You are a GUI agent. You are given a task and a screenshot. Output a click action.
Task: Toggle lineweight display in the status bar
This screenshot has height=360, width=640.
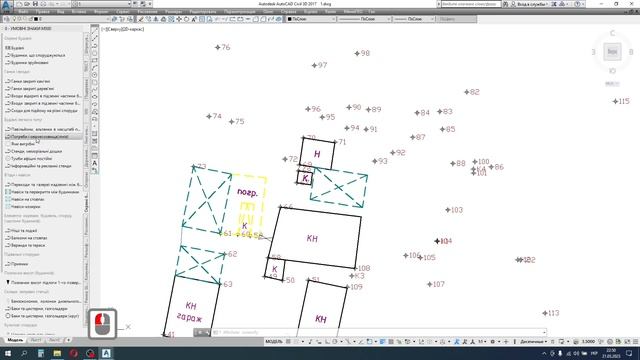pyautogui.click(x=382, y=341)
